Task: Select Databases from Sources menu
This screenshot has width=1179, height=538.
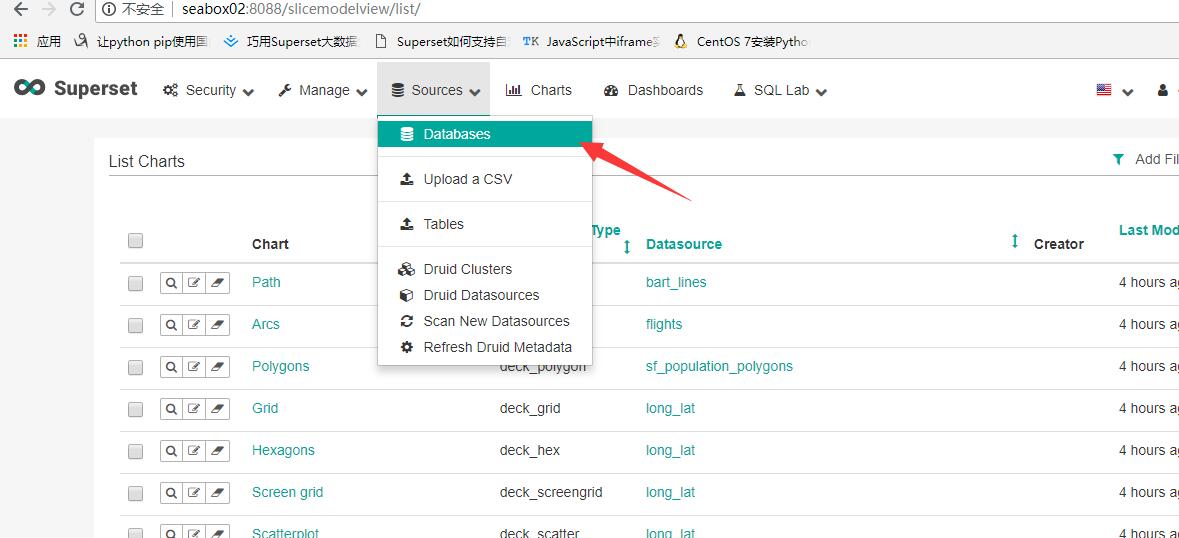Action: coord(485,134)
